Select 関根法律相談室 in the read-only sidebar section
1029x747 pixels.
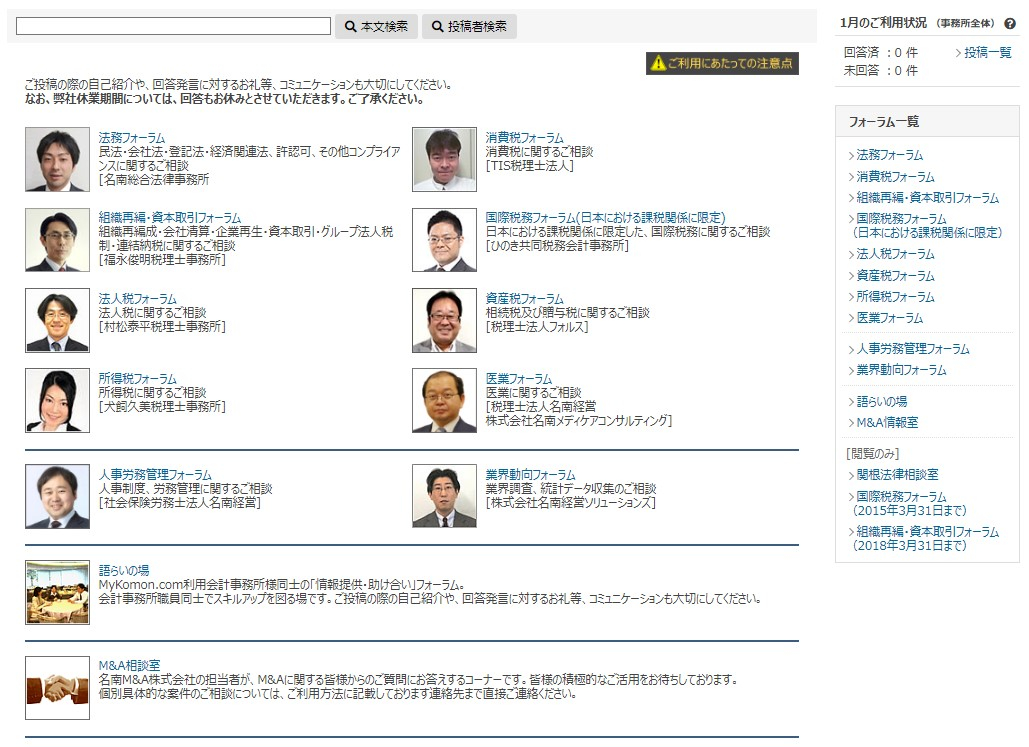point(897,474)
